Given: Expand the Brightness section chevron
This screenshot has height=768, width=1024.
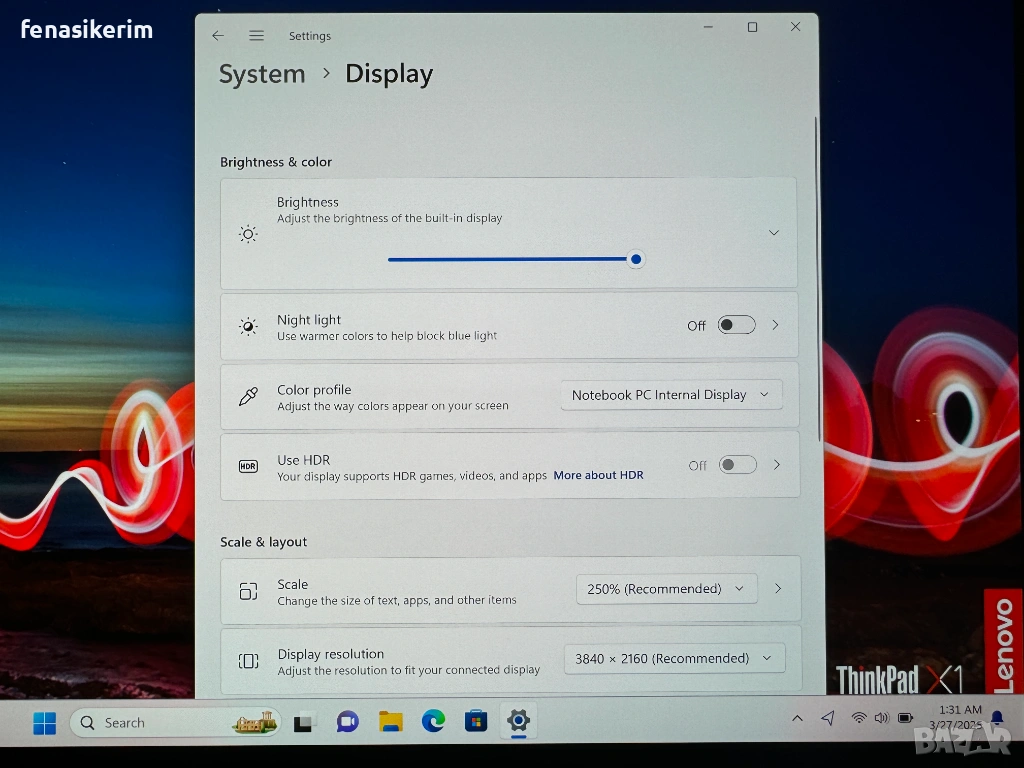Looking at the screenshot, I should click(x=773, y=233).
